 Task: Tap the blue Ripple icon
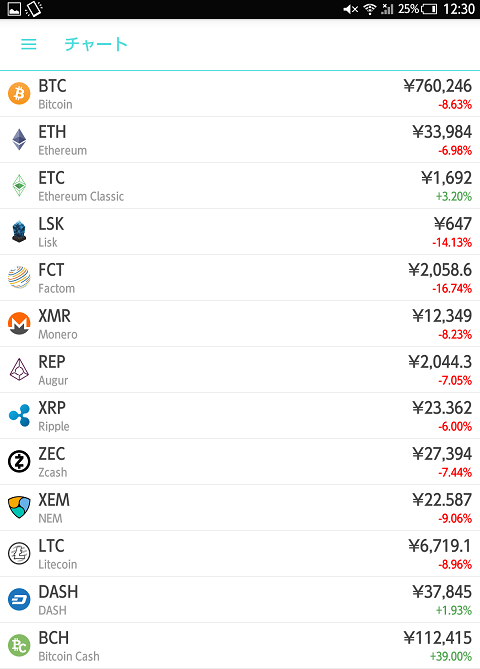[x=19, y=416]
